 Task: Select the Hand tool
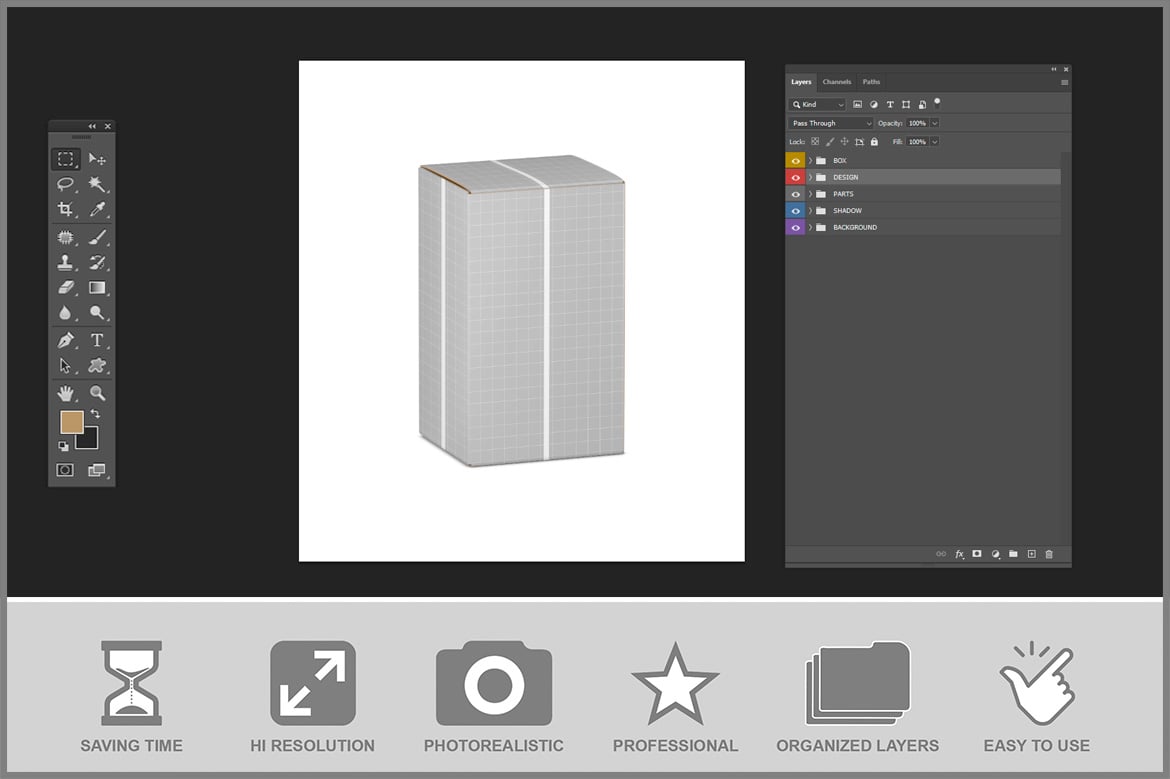click(66, 393)
